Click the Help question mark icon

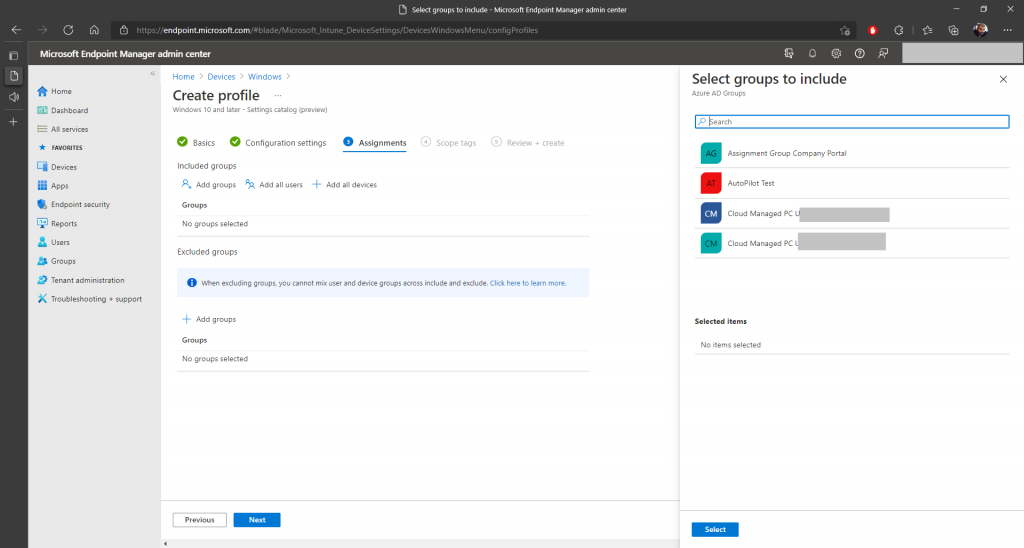point(859,53)
